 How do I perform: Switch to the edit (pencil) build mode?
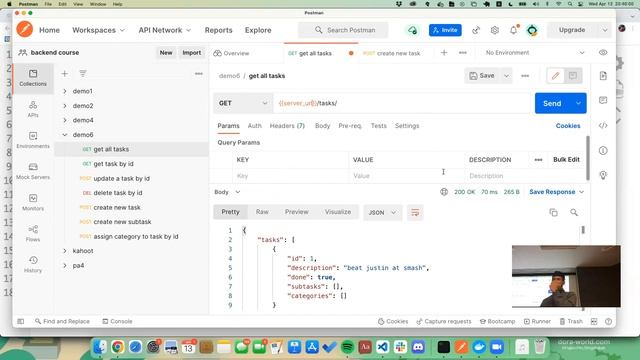click(x=556, y=76)
